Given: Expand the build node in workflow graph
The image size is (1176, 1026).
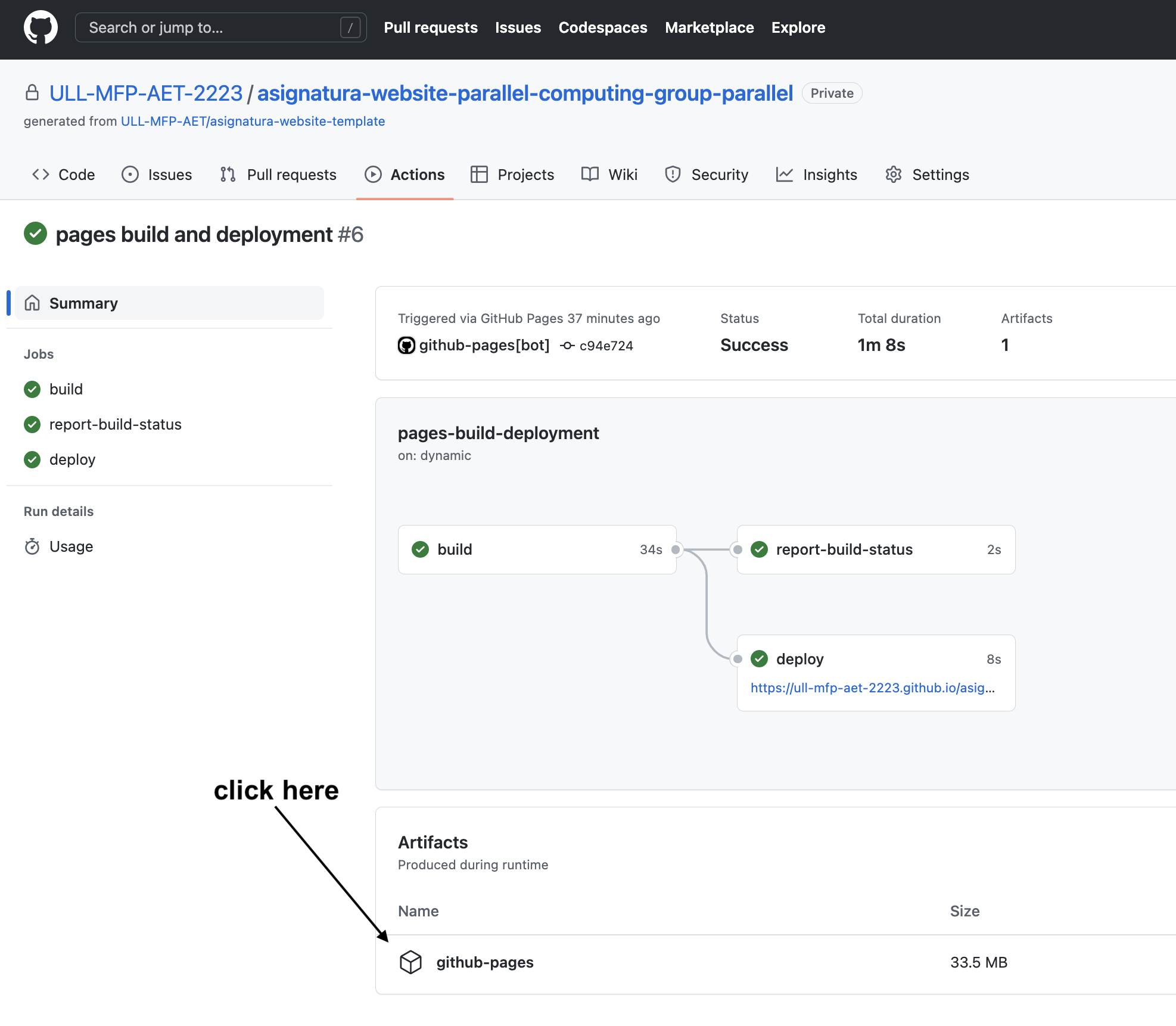Looking at the screenshot, I should 536,549.
